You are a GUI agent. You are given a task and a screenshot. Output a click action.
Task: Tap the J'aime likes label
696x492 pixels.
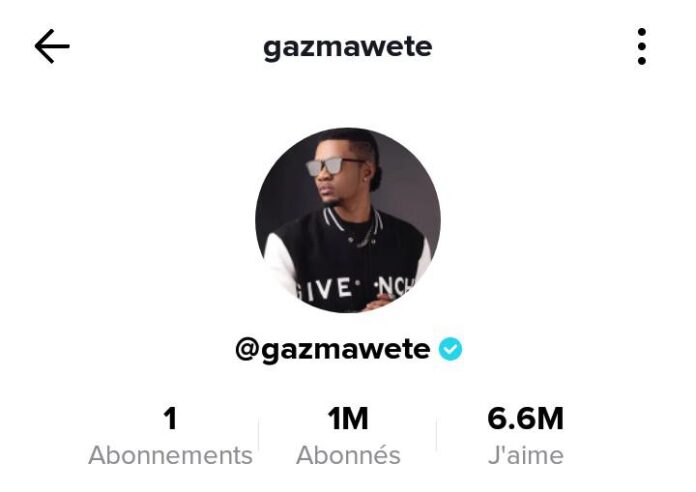point(526,456)
